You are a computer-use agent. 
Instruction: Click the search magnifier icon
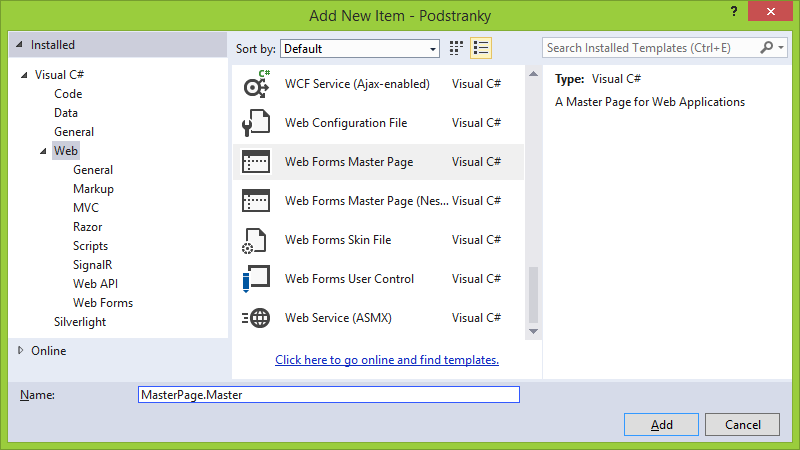coord(766,48)
